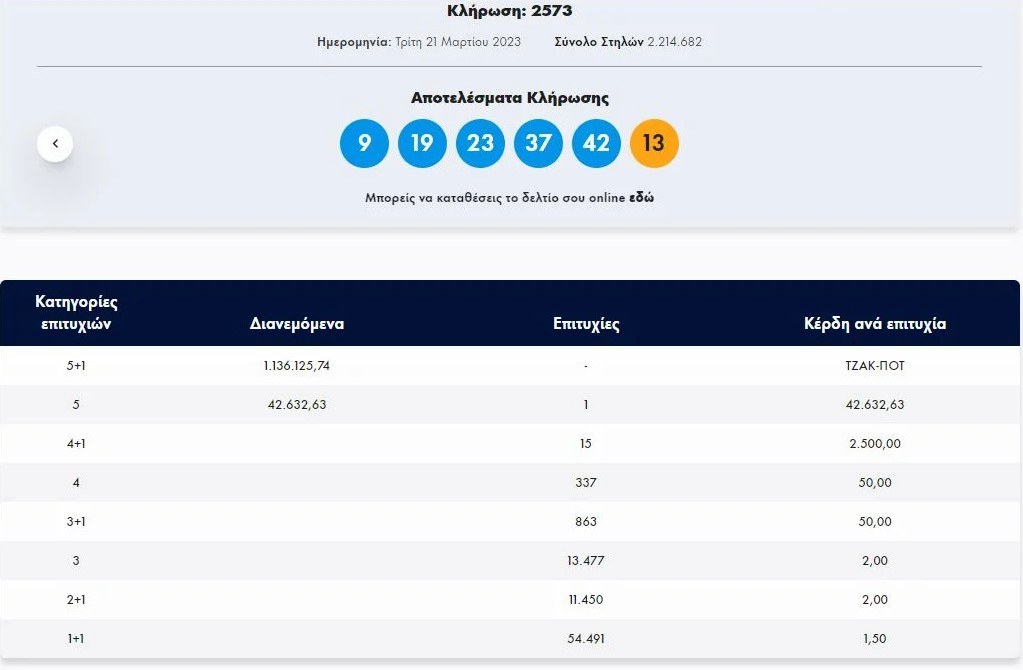Click the blue ball number 9

[364, 143]
